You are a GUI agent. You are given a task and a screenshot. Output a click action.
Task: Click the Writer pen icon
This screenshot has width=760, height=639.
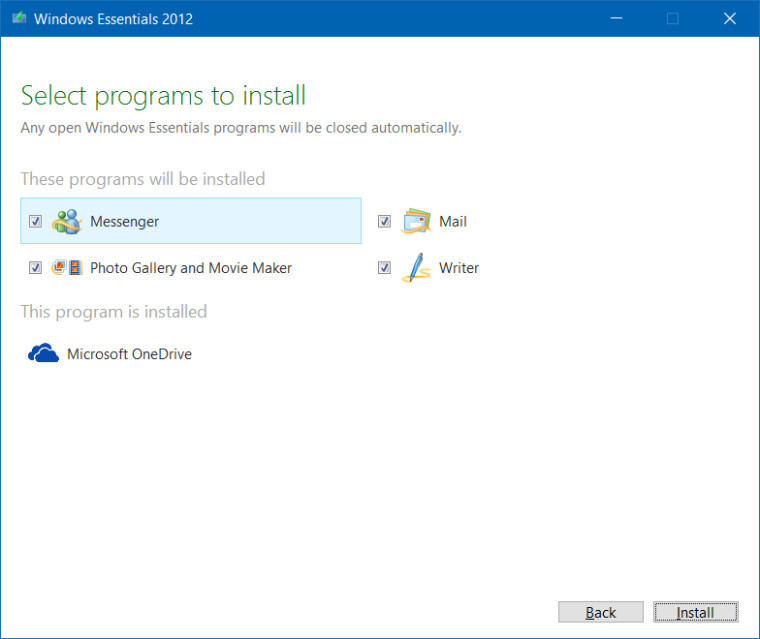pyautogui.click(x=416, y=268)
